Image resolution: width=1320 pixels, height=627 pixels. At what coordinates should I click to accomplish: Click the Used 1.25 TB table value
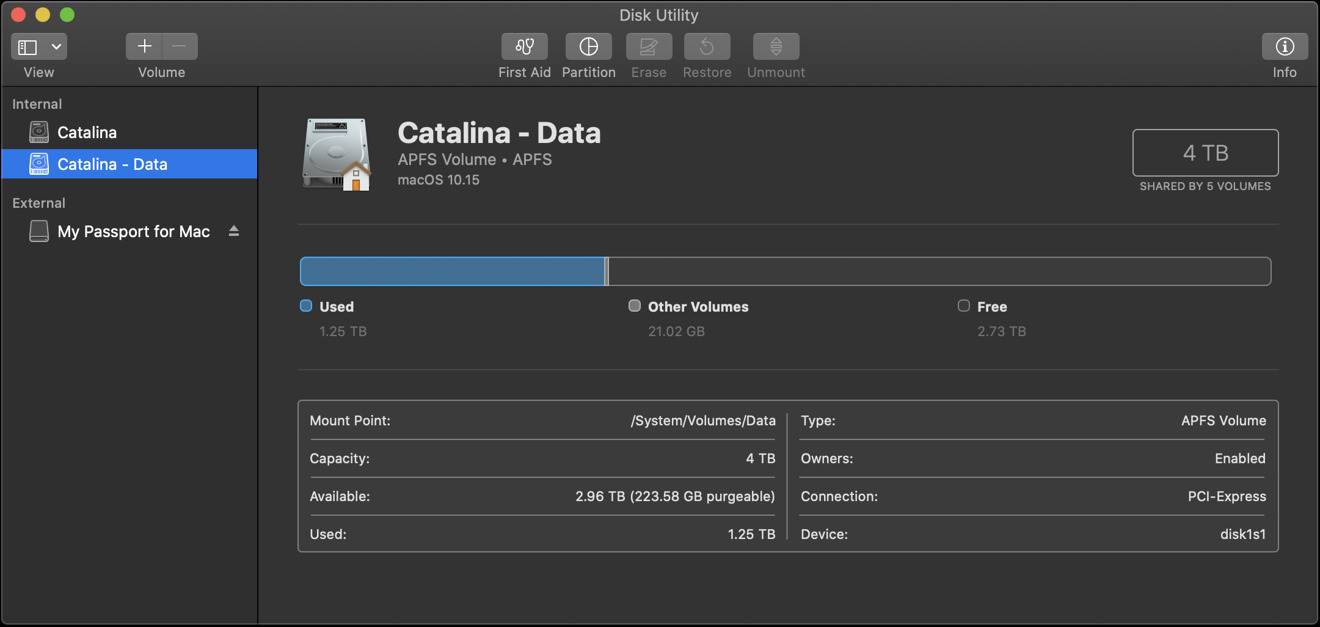pyautogui.click(x=751, y=534)
